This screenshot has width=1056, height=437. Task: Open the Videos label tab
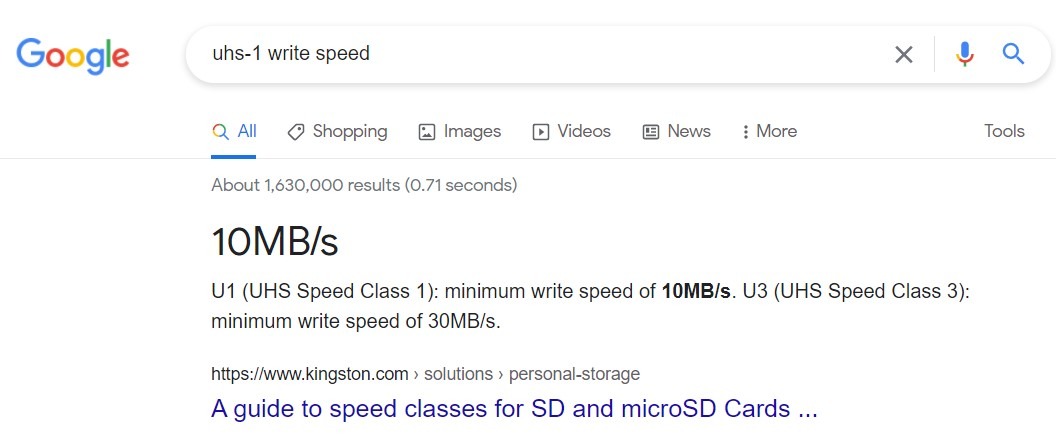click(x=584, y=131)
